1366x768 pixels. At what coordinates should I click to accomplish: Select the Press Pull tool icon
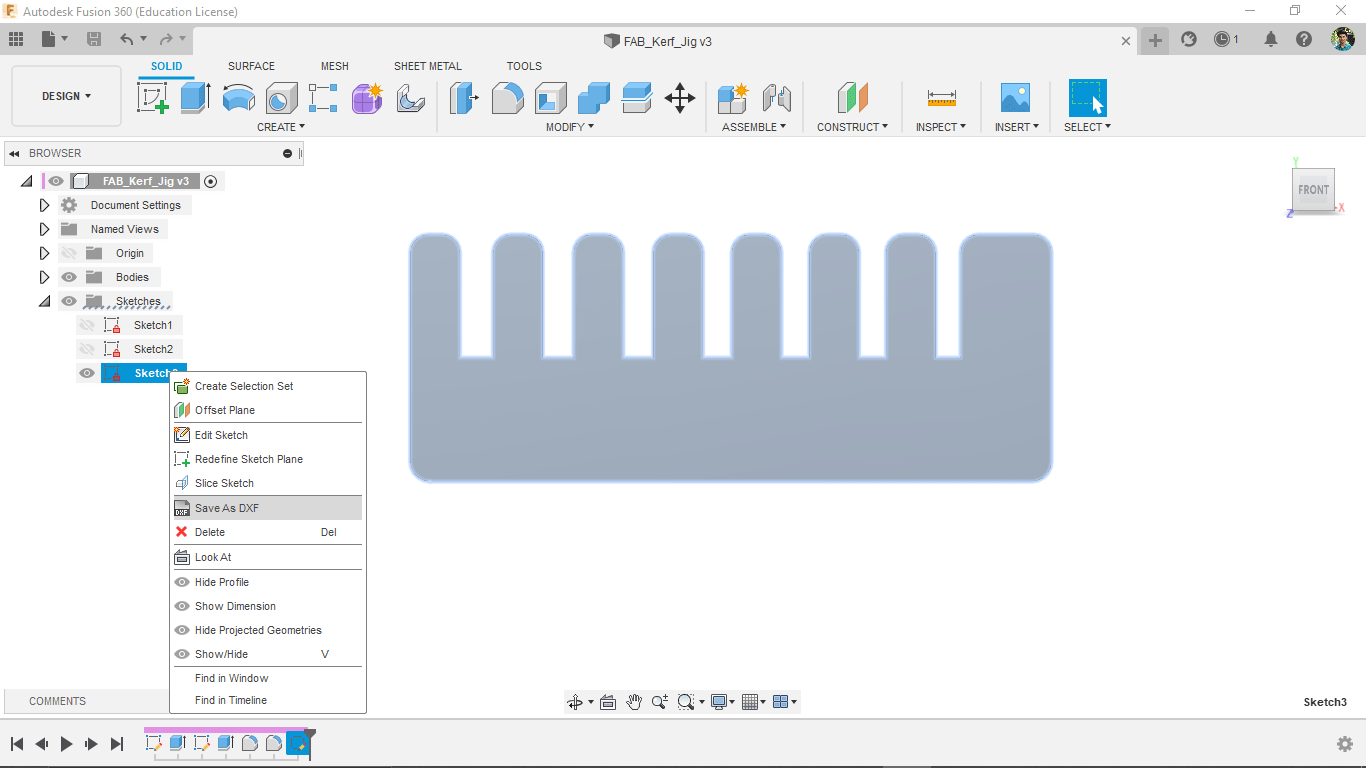[x=464, y=98]
